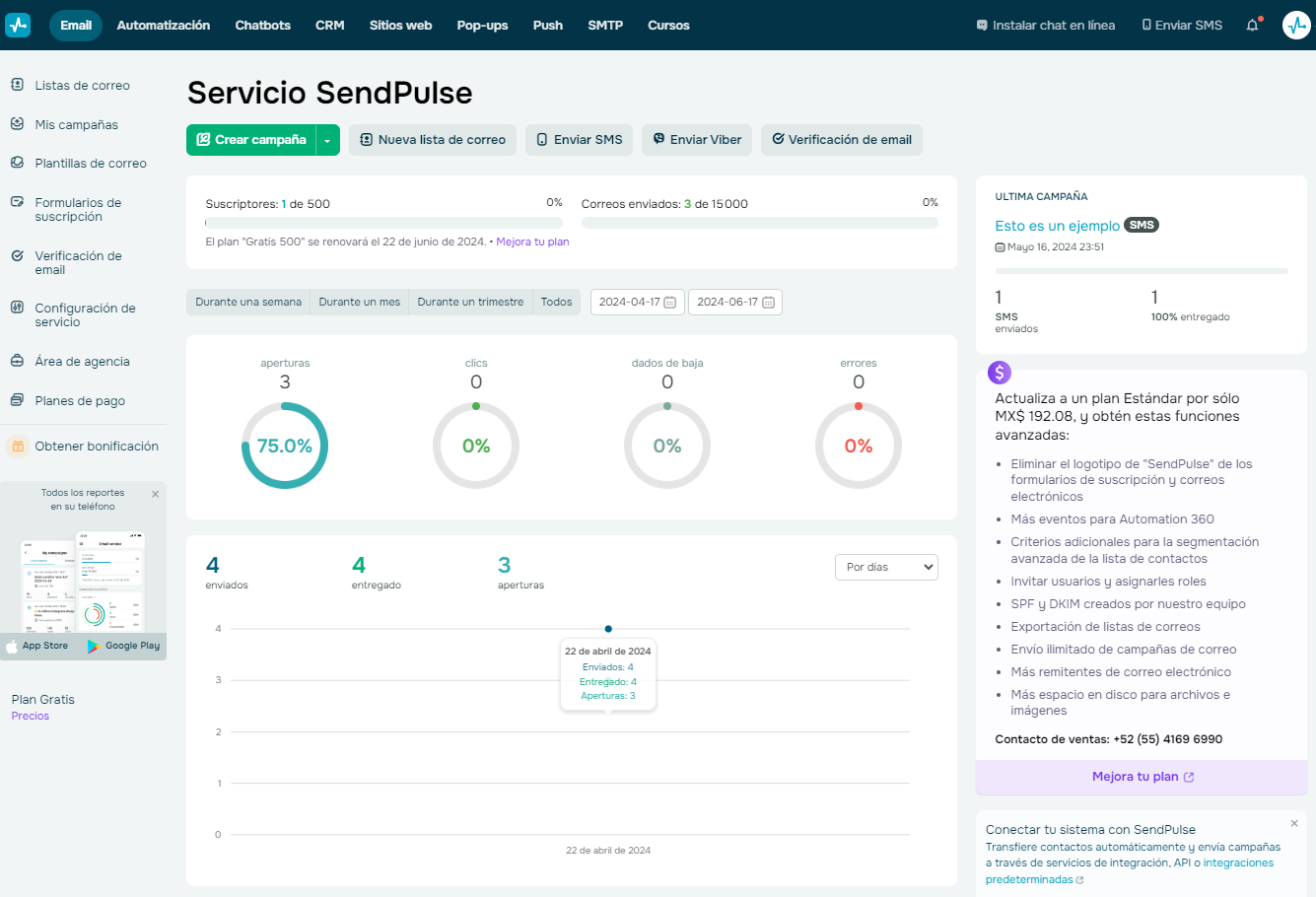
Task: Dismiss the Conectar tu sistema panel
Action: pyautogui.click(x=1294, y=823)
